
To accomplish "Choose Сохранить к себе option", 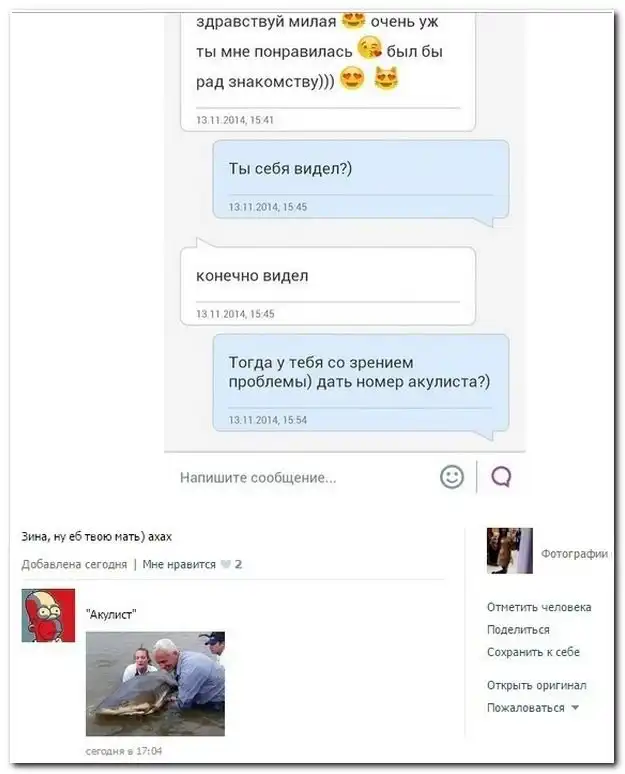I will click(533, 652).
